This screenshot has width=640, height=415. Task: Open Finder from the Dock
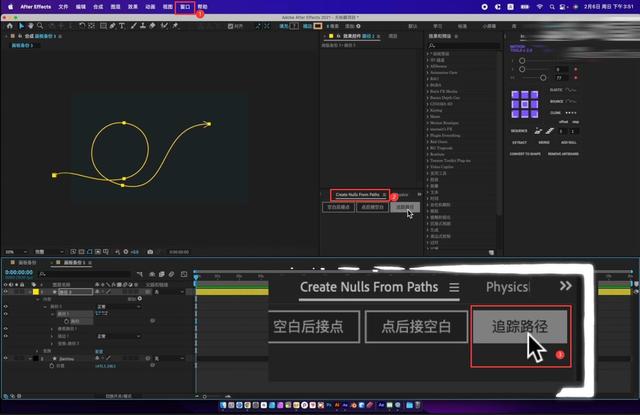[x=223, y=405]
